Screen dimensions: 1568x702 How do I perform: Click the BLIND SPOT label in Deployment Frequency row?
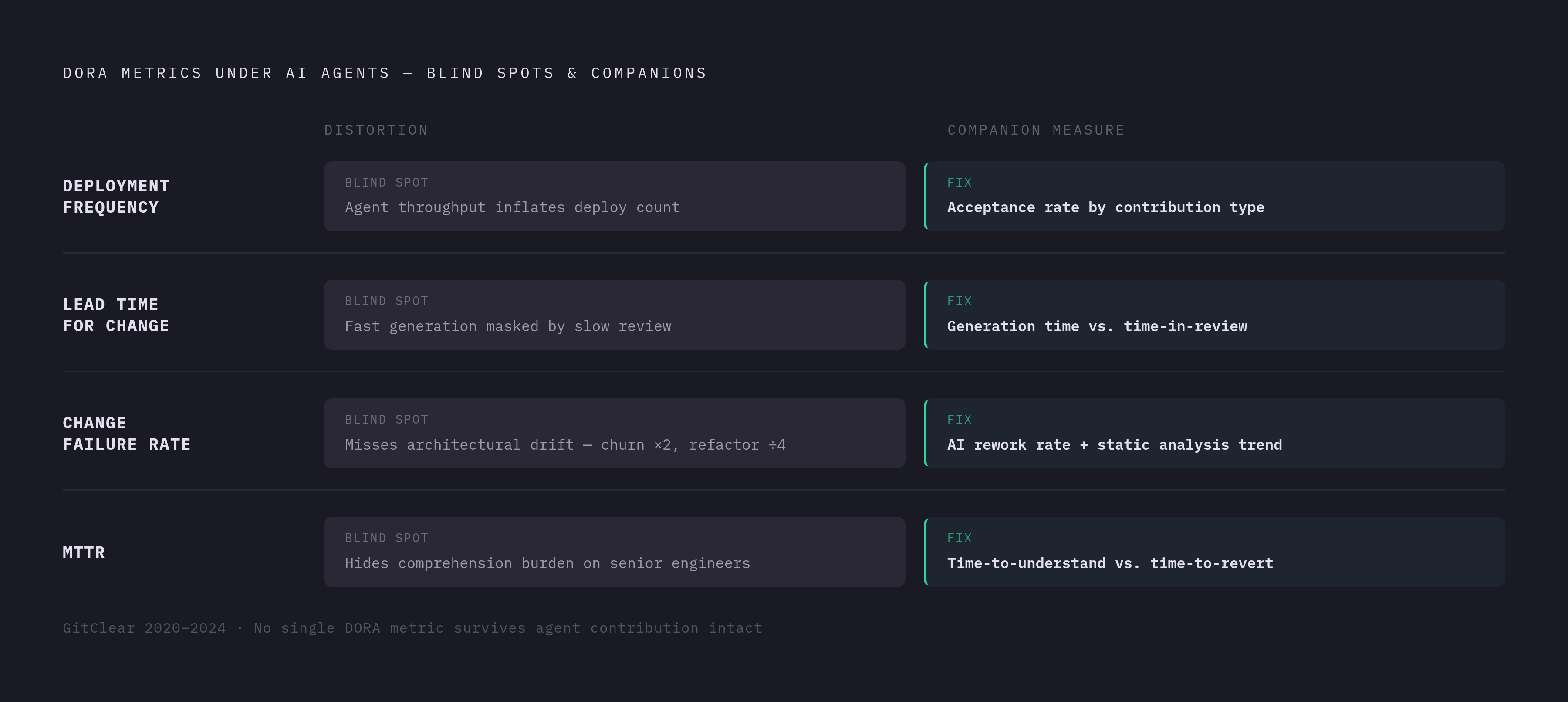[x=386, y=183]
